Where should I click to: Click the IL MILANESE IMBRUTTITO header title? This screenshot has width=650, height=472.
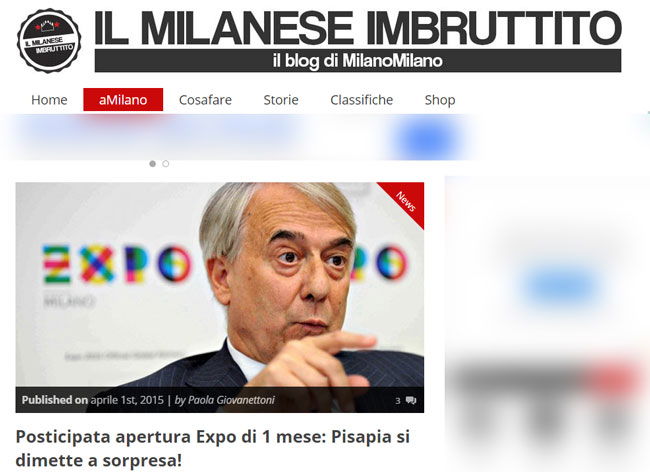click(x=358, y=28)
